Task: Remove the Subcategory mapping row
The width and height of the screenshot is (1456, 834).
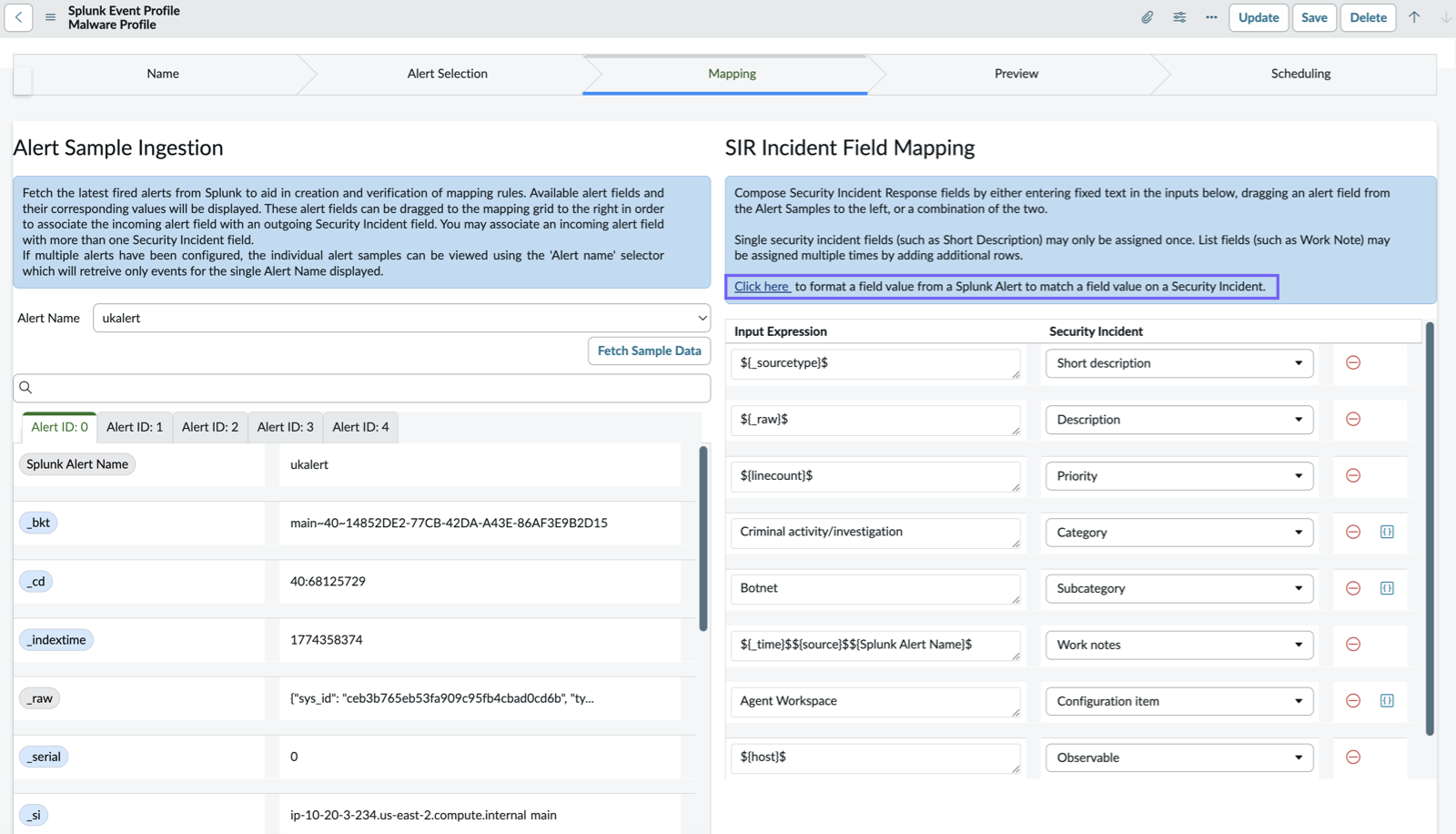Action: [1353, 588]
